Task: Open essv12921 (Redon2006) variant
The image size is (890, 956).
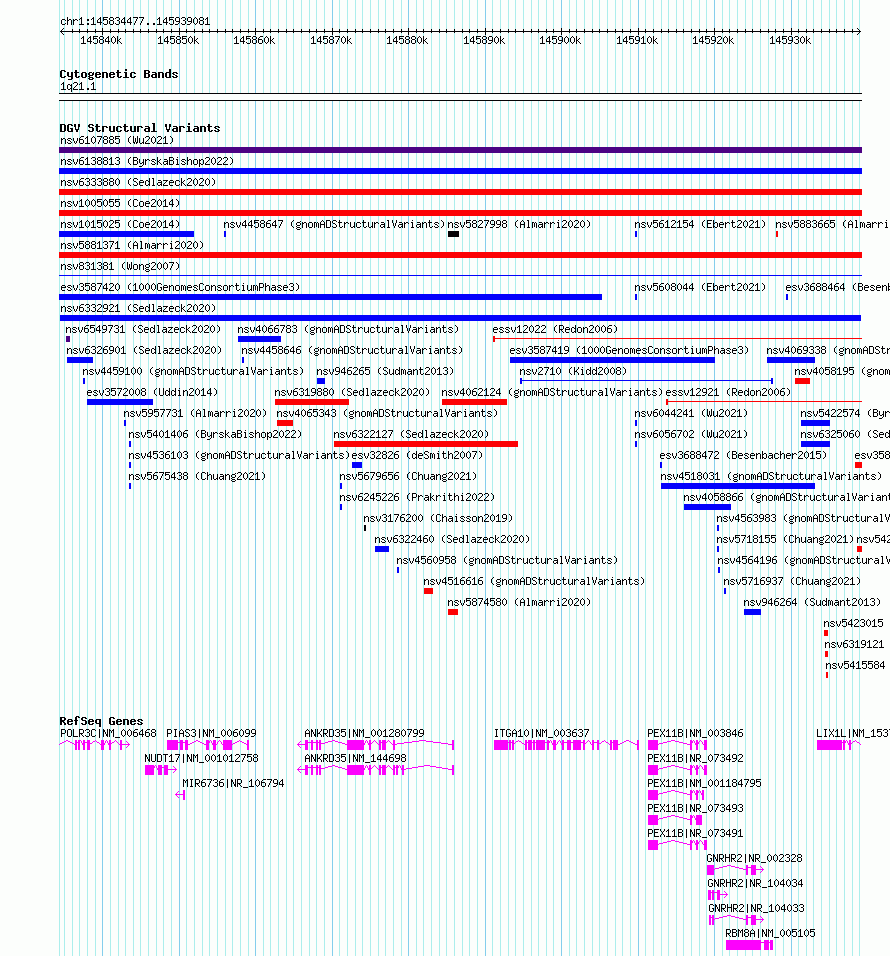Action: 728,393
